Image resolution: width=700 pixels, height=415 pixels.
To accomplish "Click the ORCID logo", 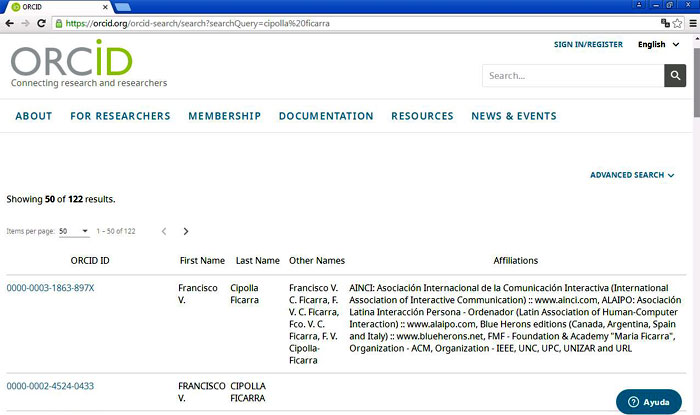I will [x=71, y=58].
